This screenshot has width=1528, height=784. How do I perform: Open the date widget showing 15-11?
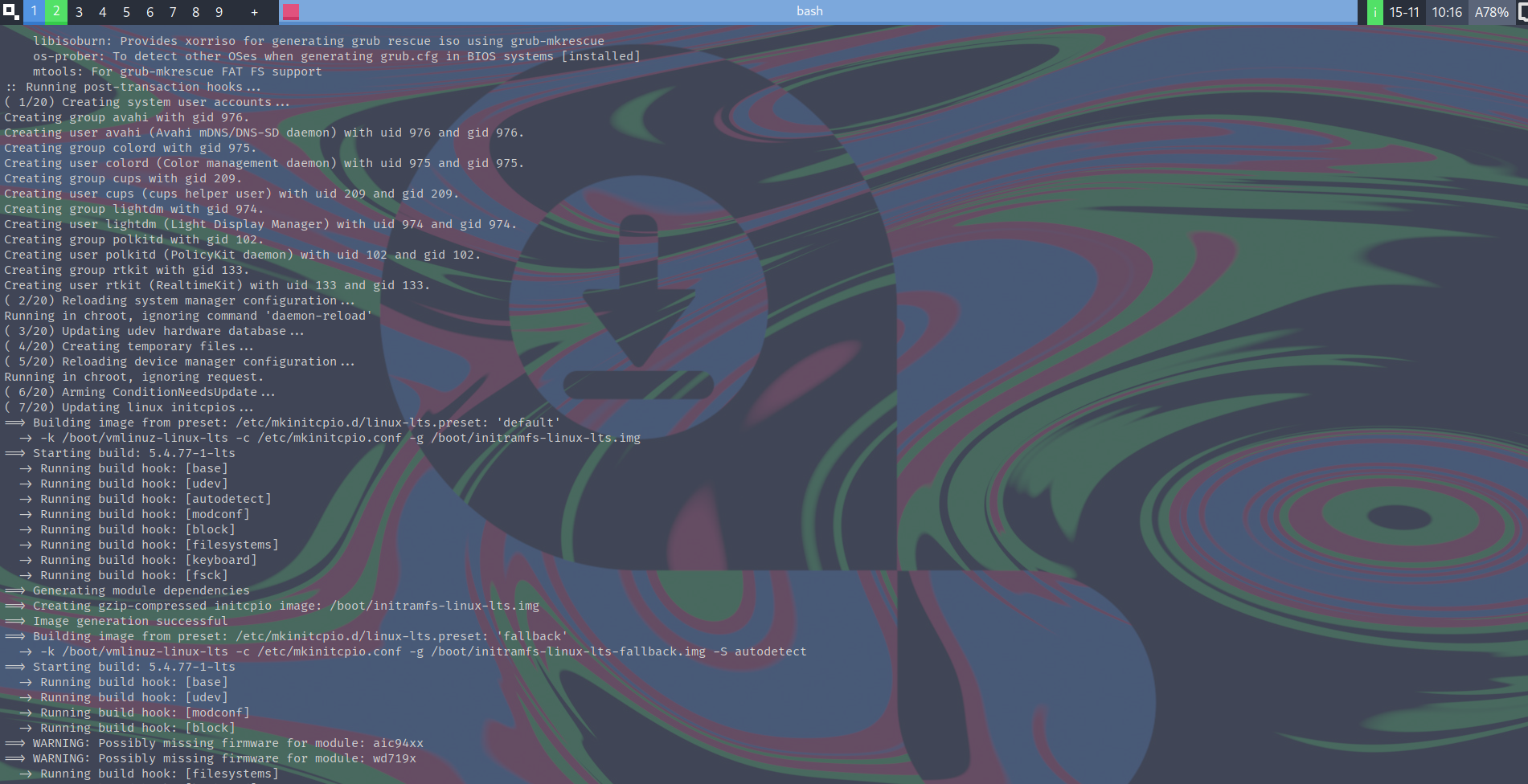click(x=1404, y=12)
